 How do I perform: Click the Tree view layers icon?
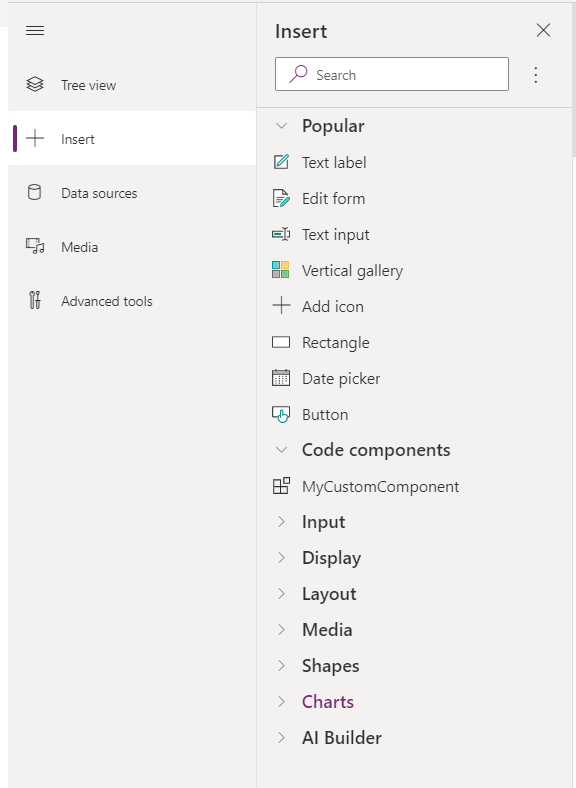pos(35,84)
